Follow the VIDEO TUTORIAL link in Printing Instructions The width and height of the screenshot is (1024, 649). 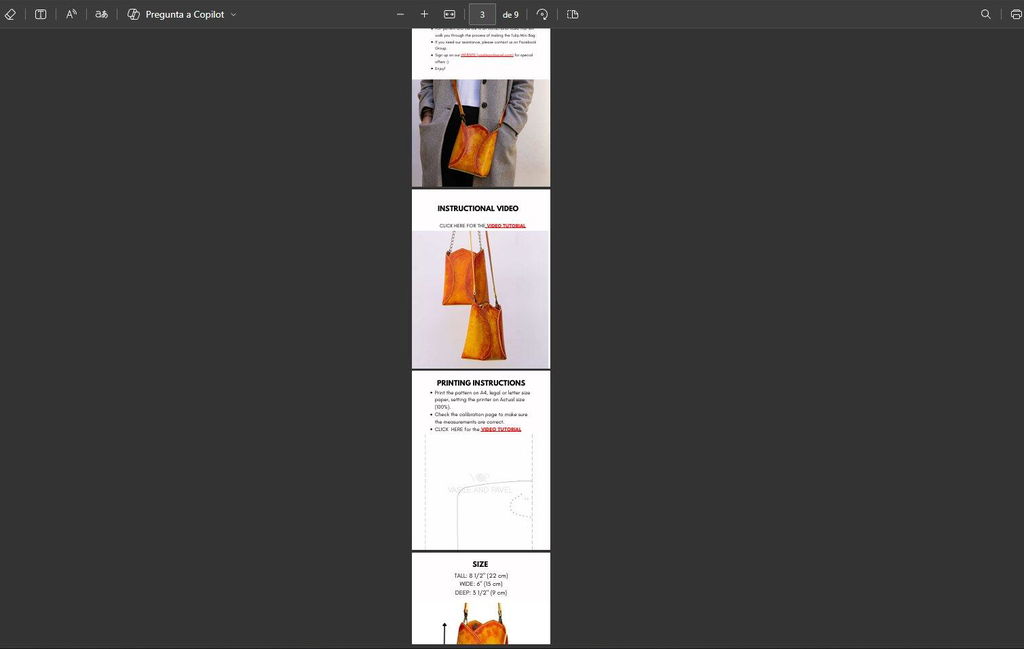click(x=501, y=430)
